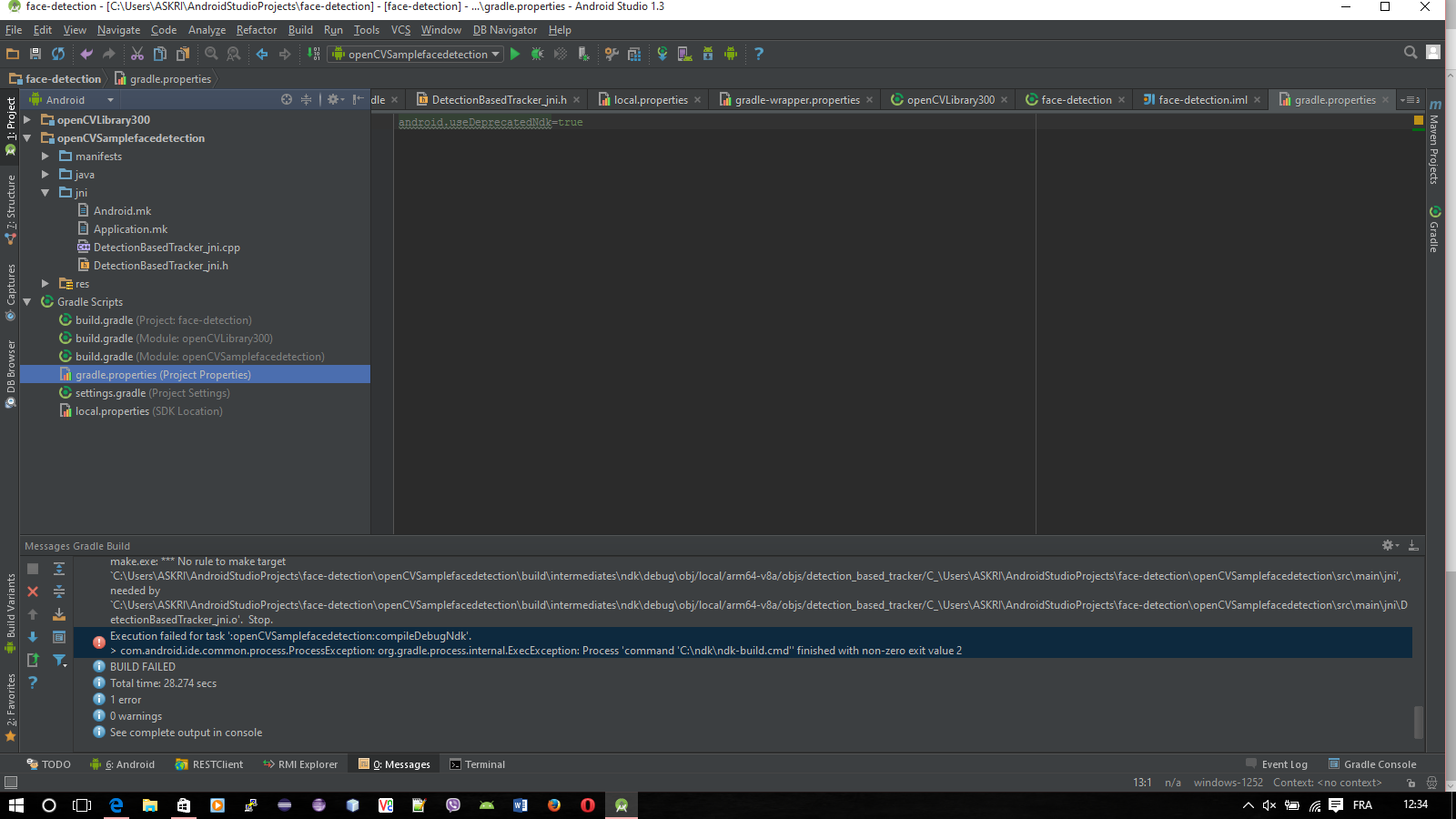
Task: Collapse the jni folder in project tree
Action: 45,193
